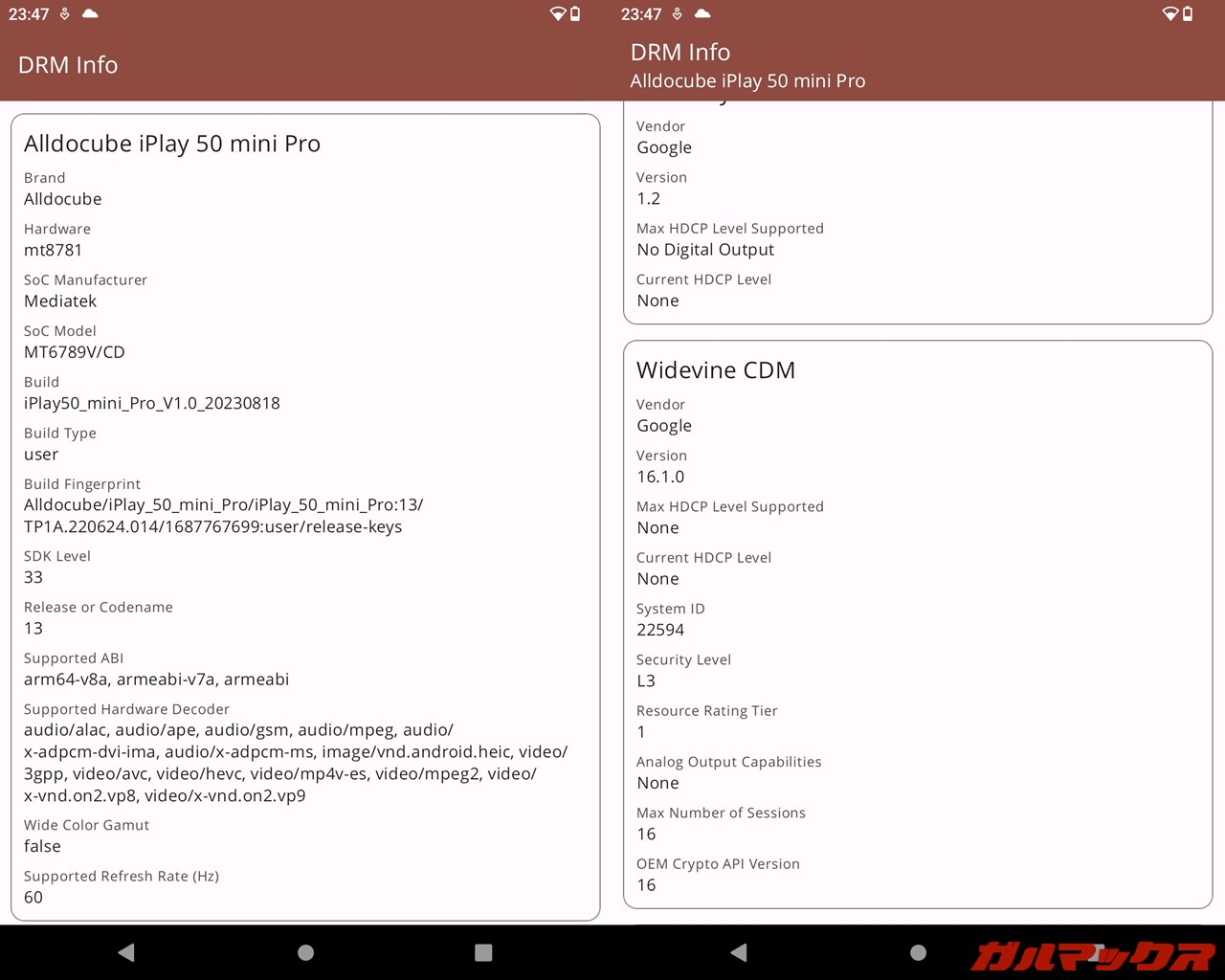Select the Security Level L3 entry
The image size is (1225, 980).
pos(646,681)
